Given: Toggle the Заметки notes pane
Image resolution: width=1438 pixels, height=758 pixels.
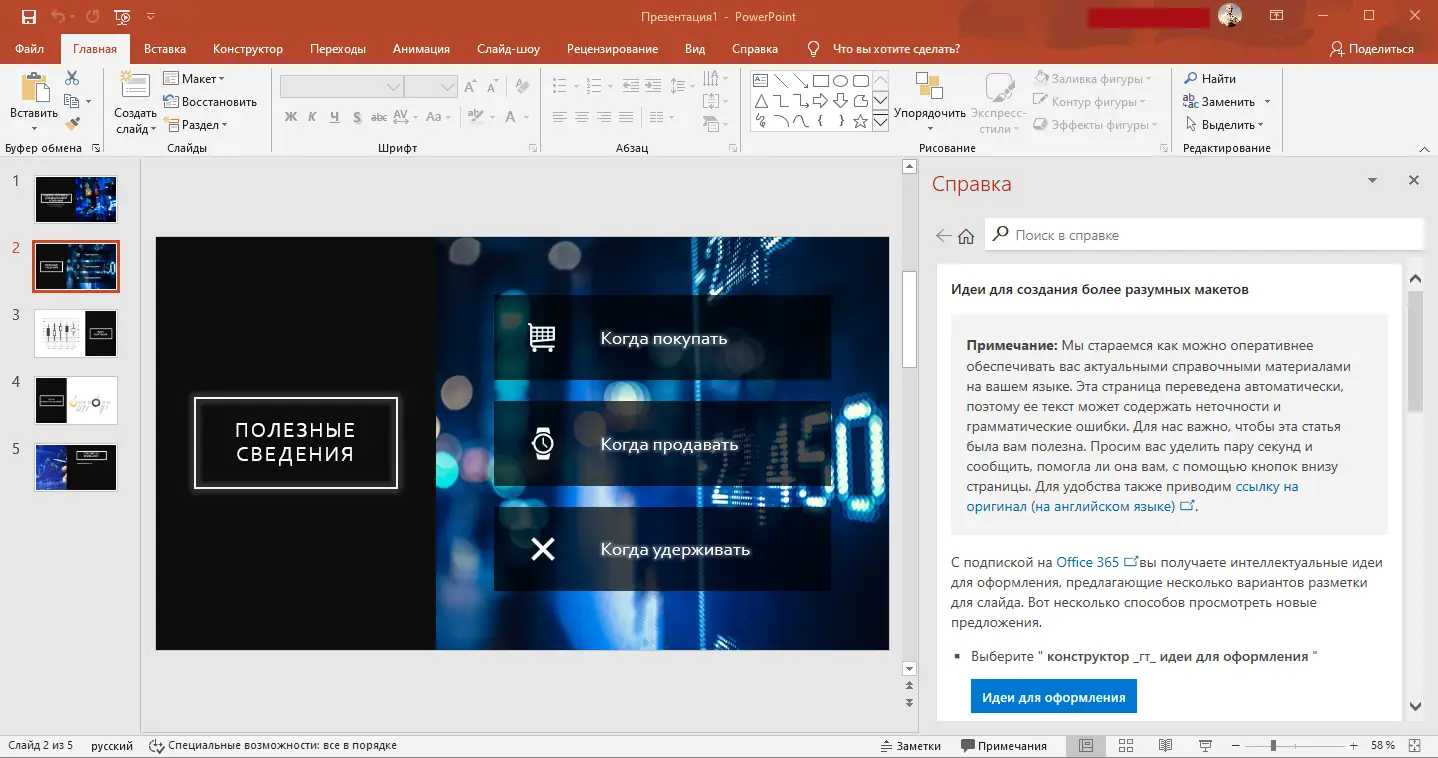Looking at the screenshot, I should coord(911,746).
